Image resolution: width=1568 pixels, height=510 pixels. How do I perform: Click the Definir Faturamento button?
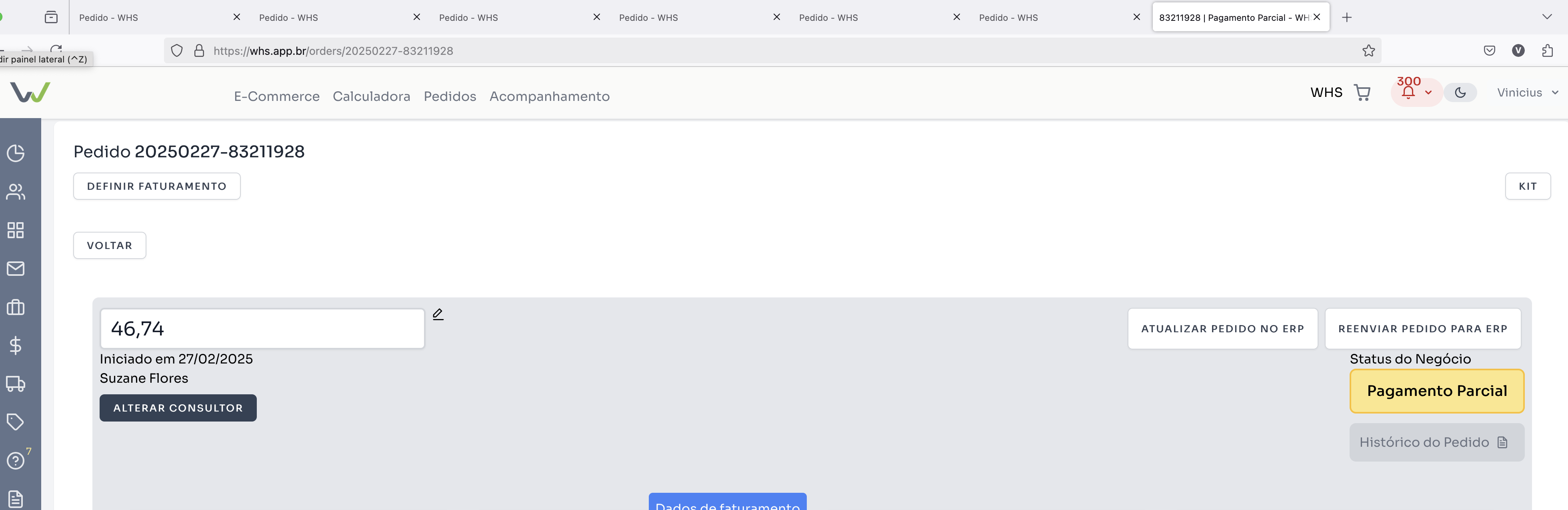[x=156, y=187]
